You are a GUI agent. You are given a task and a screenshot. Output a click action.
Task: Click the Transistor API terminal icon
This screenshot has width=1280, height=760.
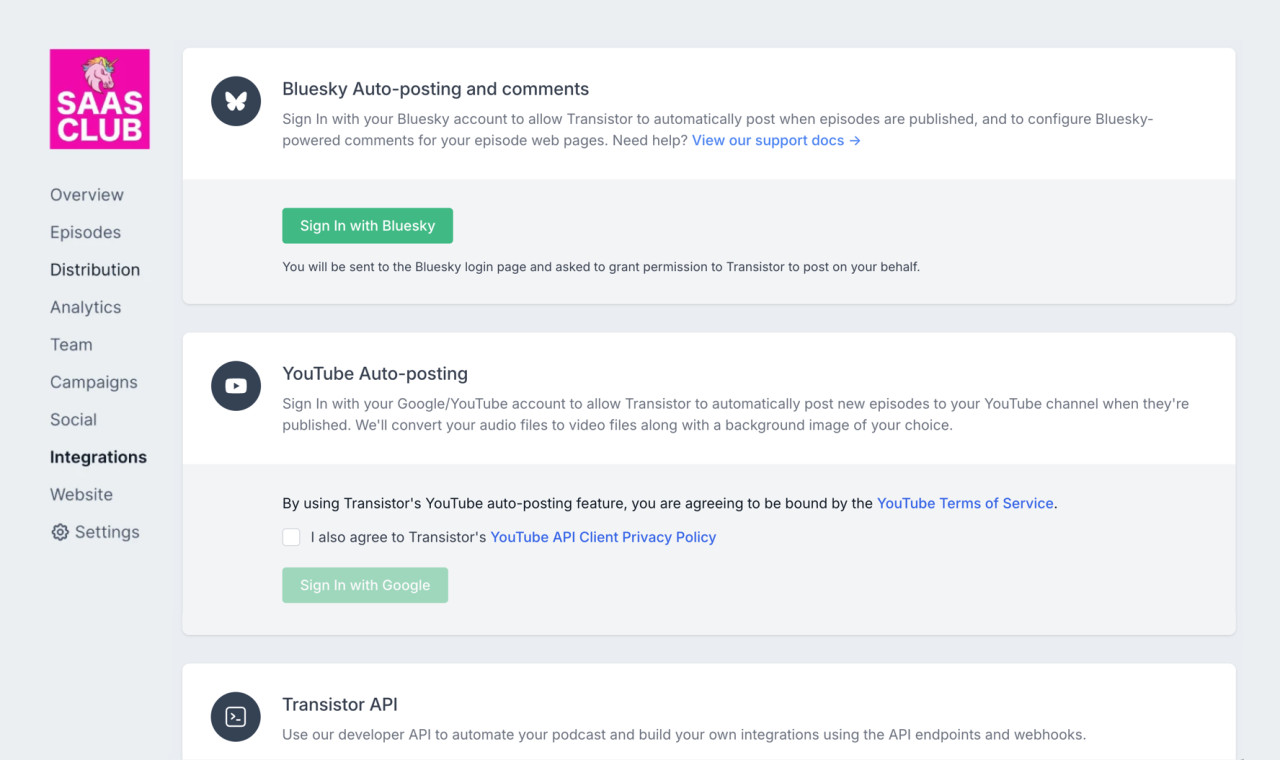[236, 717]
